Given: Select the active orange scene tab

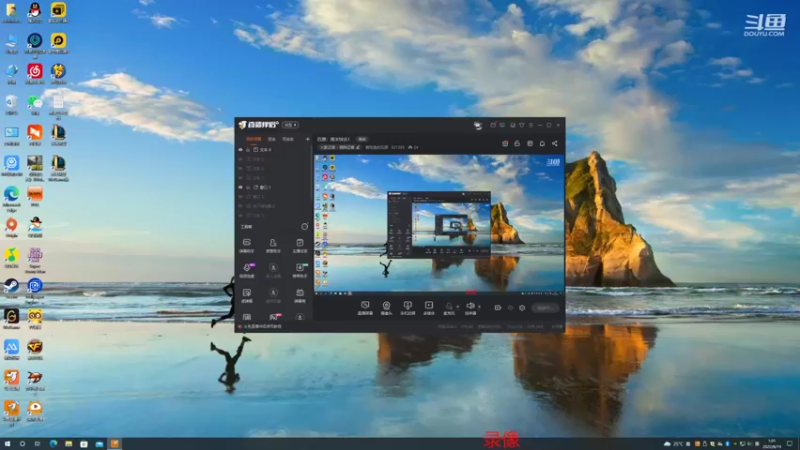Looking at the screenshot, I should click(x=254, y=139).
